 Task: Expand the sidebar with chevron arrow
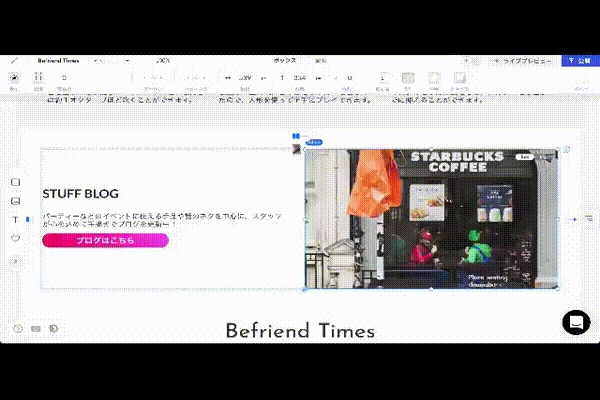15,261
